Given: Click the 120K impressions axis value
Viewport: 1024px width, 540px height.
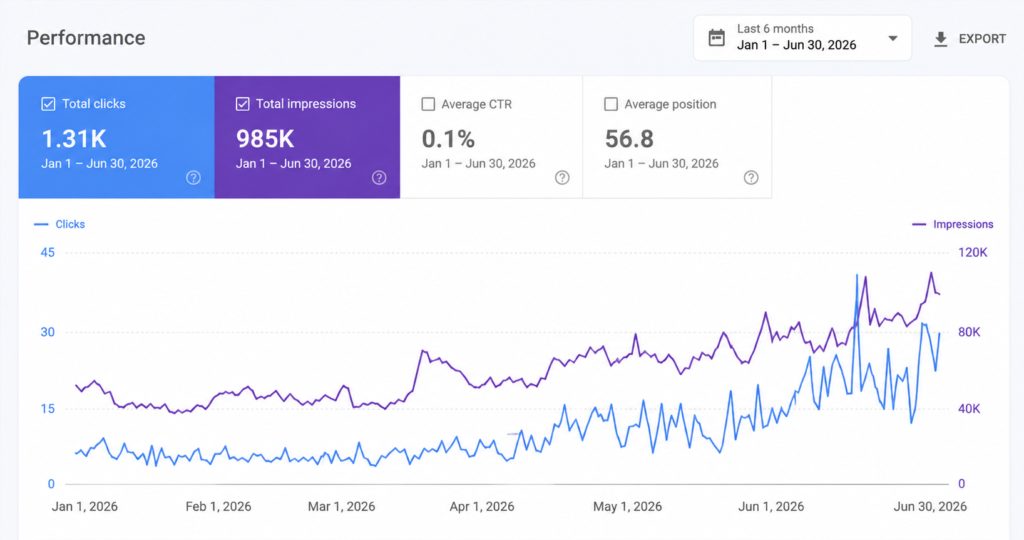Looking at the screenshot, I should [x=972, y=253].
